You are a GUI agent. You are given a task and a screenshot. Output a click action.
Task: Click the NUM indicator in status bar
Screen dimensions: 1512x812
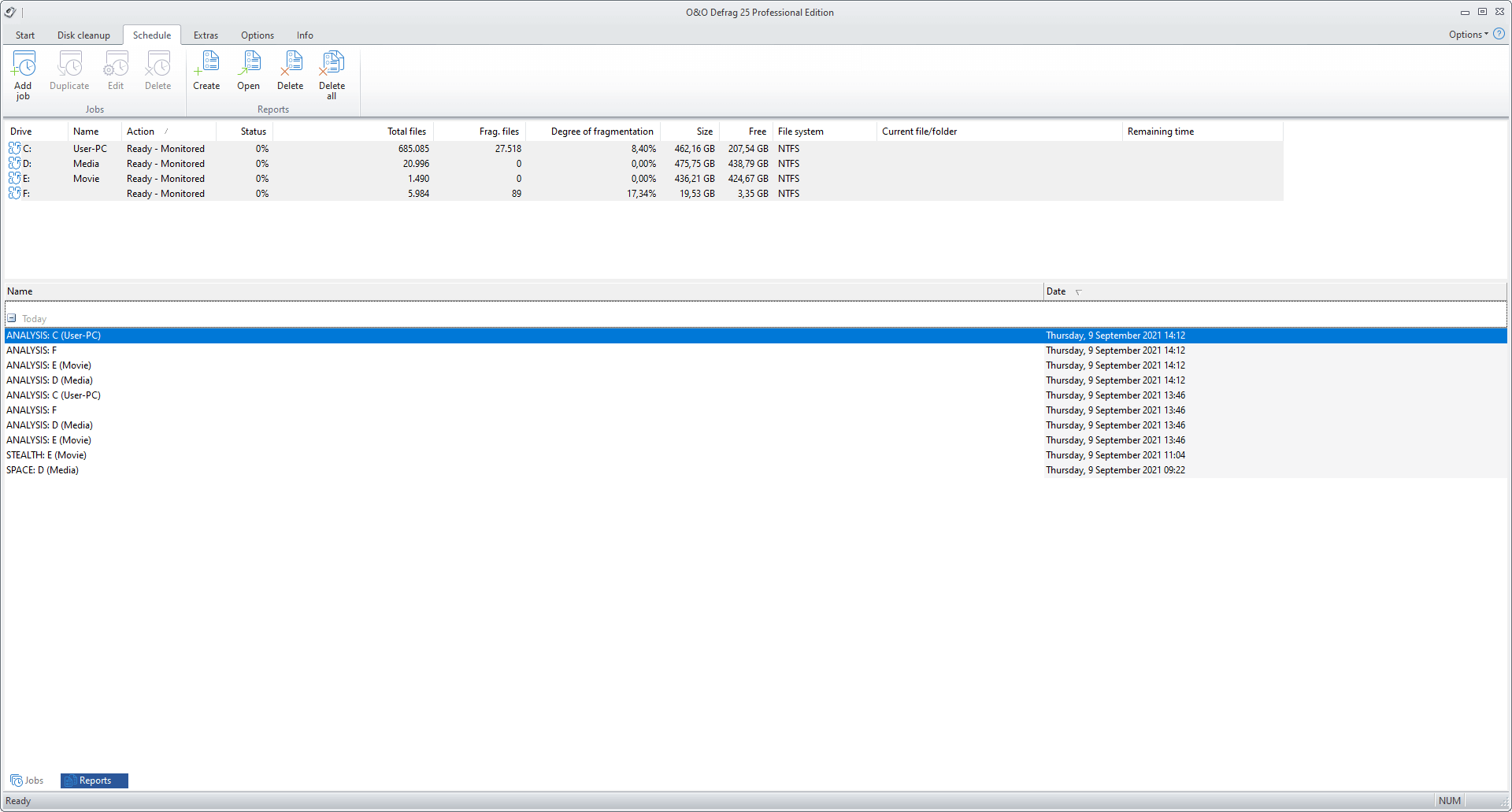[x=1449, y=801]
